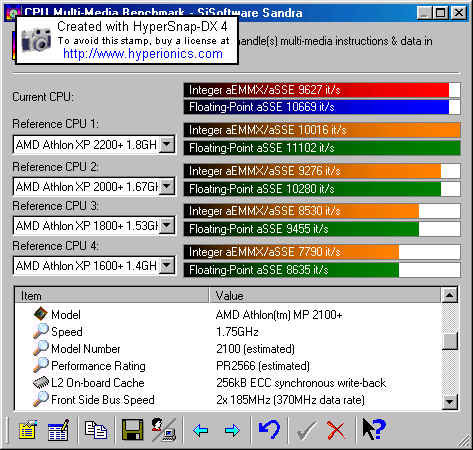
Task: Click the 'Model Number' item text
Action: coord(86,349)
